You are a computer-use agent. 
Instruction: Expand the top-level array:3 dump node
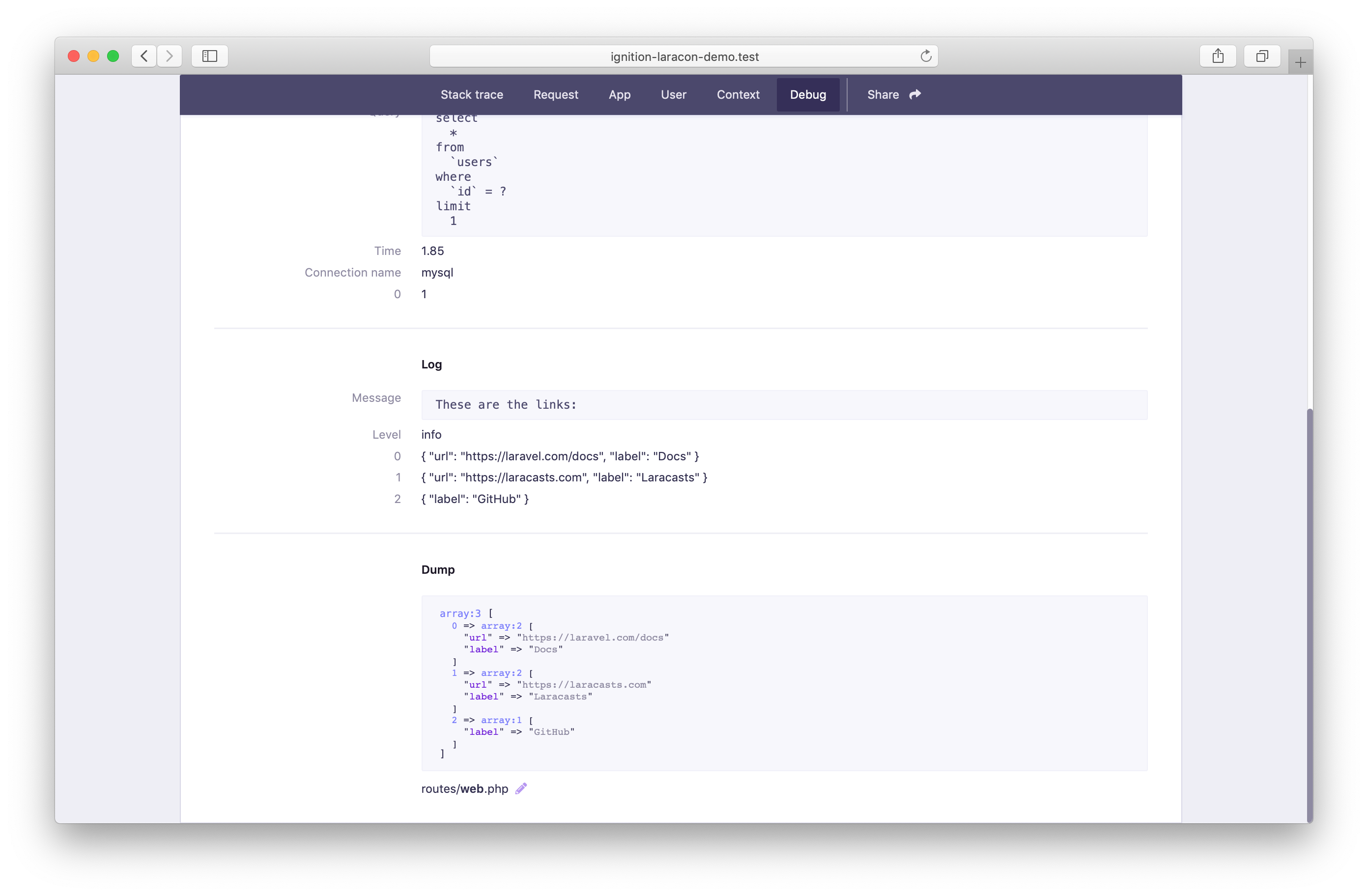coord(460,613)
